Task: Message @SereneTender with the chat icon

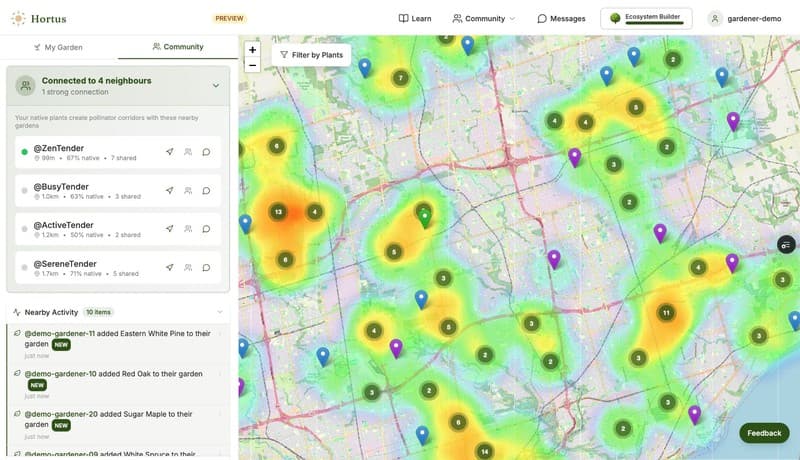Action: (206, 268)
